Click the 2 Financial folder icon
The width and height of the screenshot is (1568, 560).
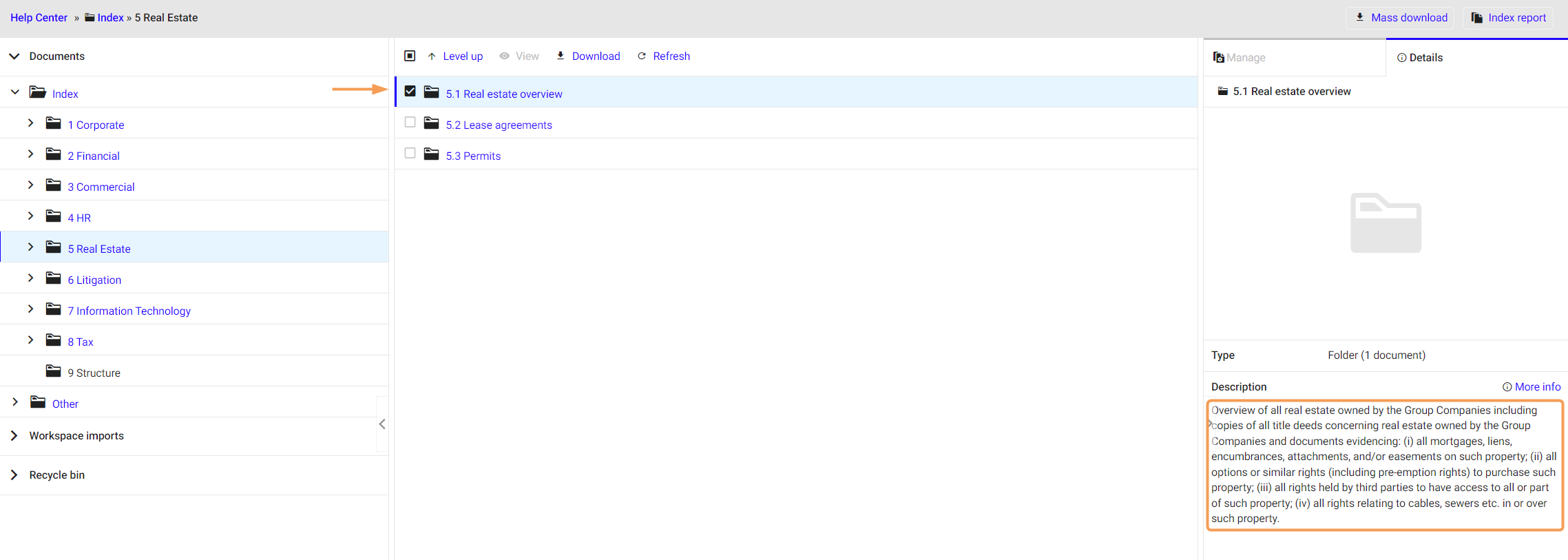pos(53,154)
